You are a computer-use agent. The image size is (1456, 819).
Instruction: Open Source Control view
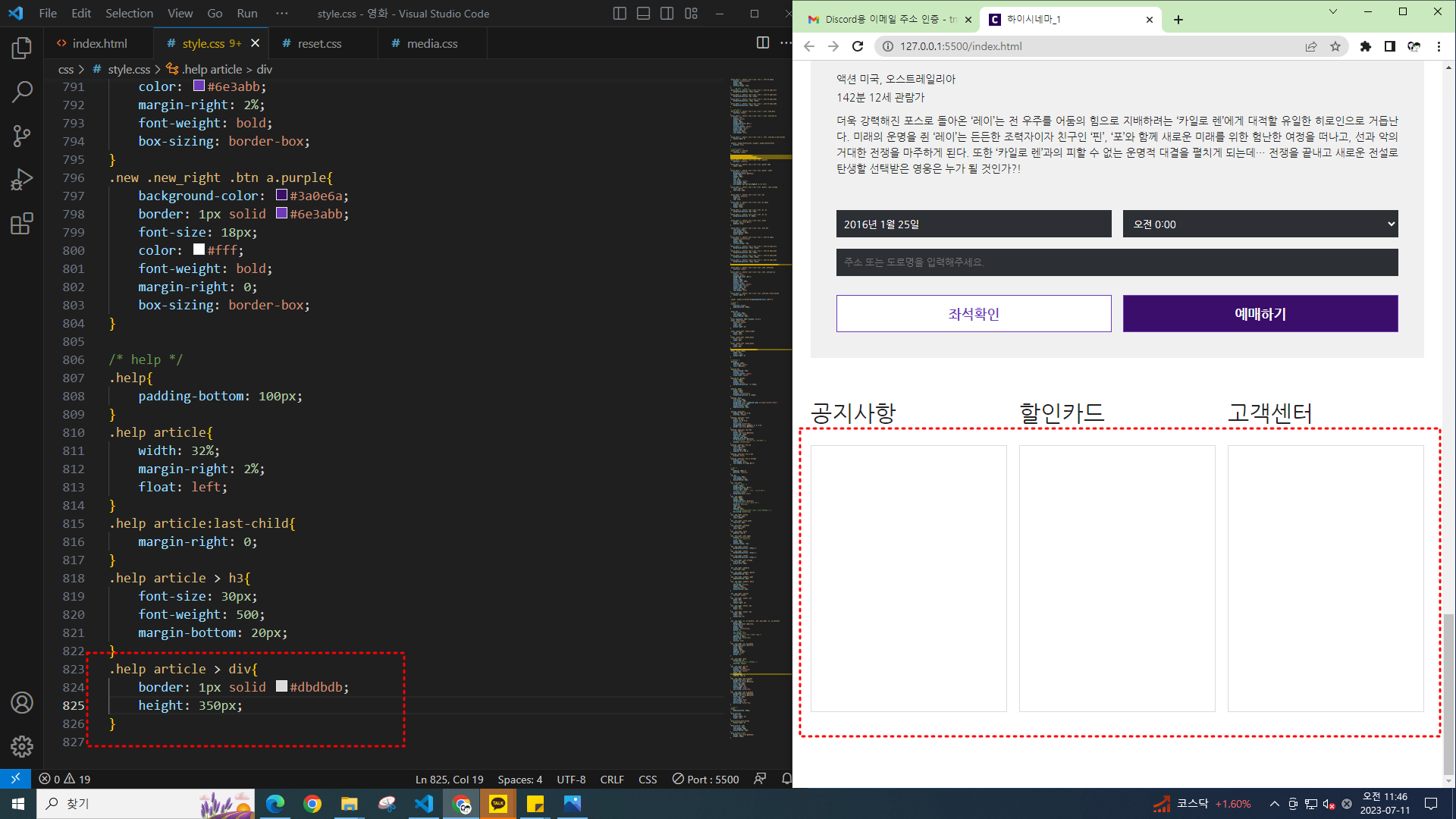(x=22, y=136)
